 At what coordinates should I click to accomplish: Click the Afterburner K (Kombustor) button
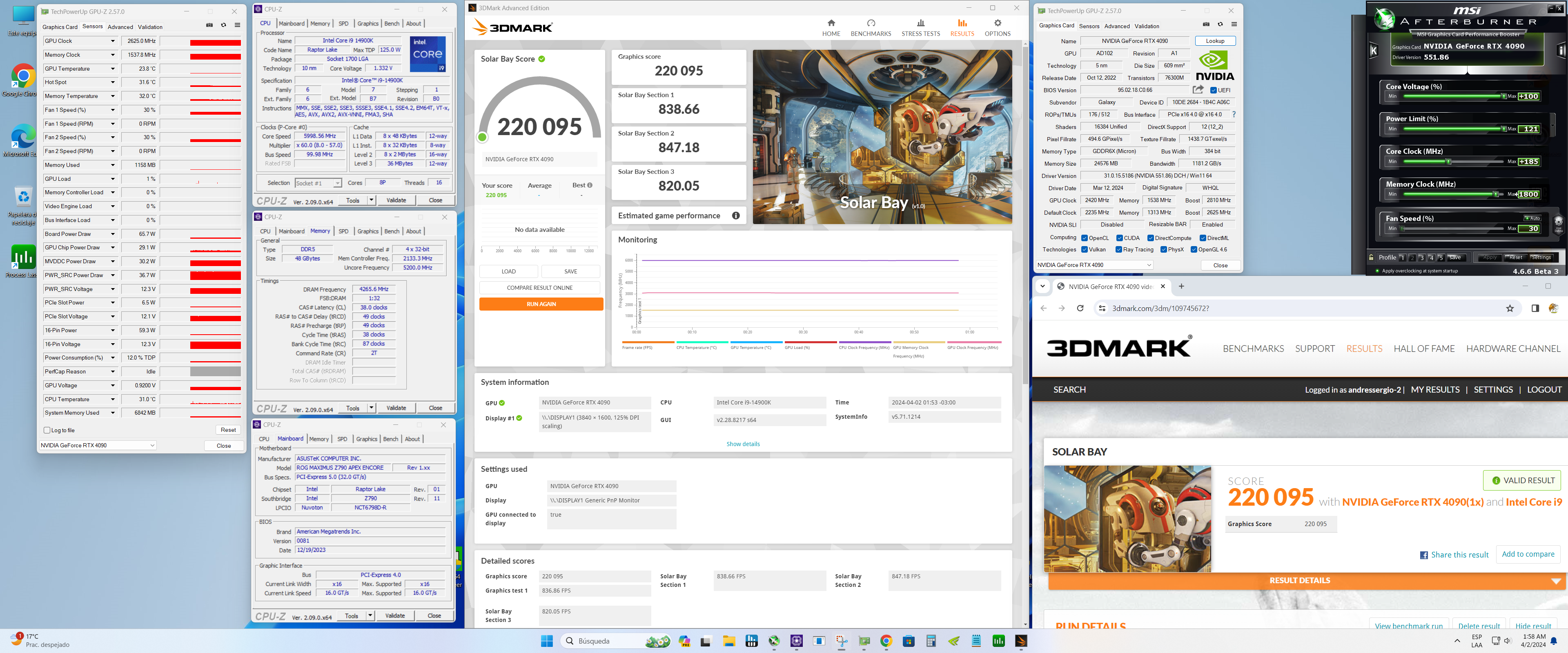point(1373,51)
